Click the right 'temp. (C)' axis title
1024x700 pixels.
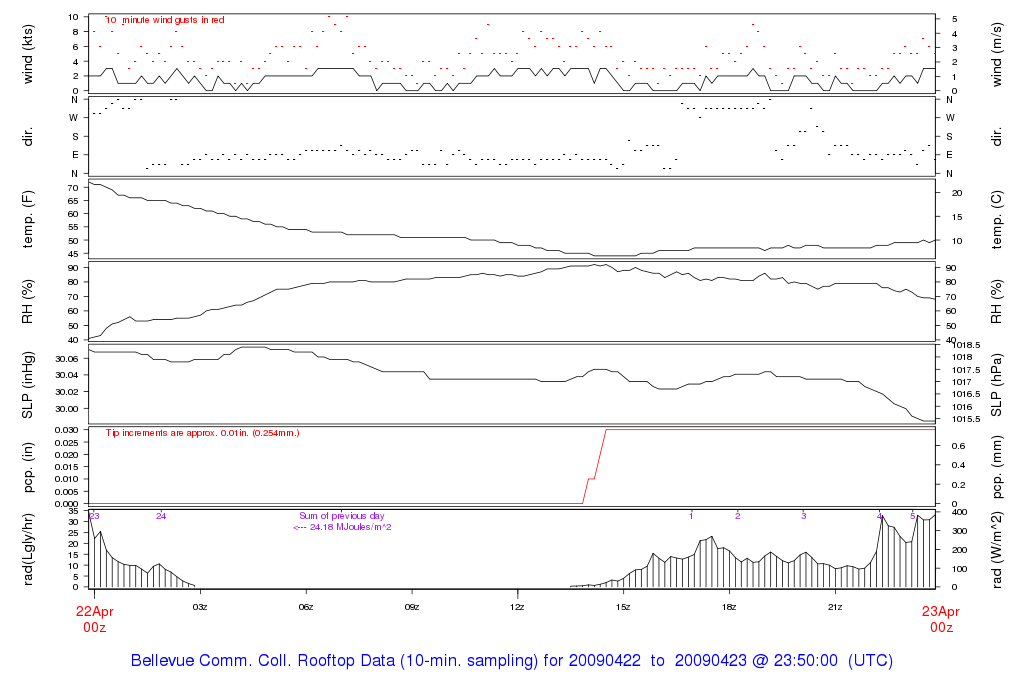coord(996,219)
